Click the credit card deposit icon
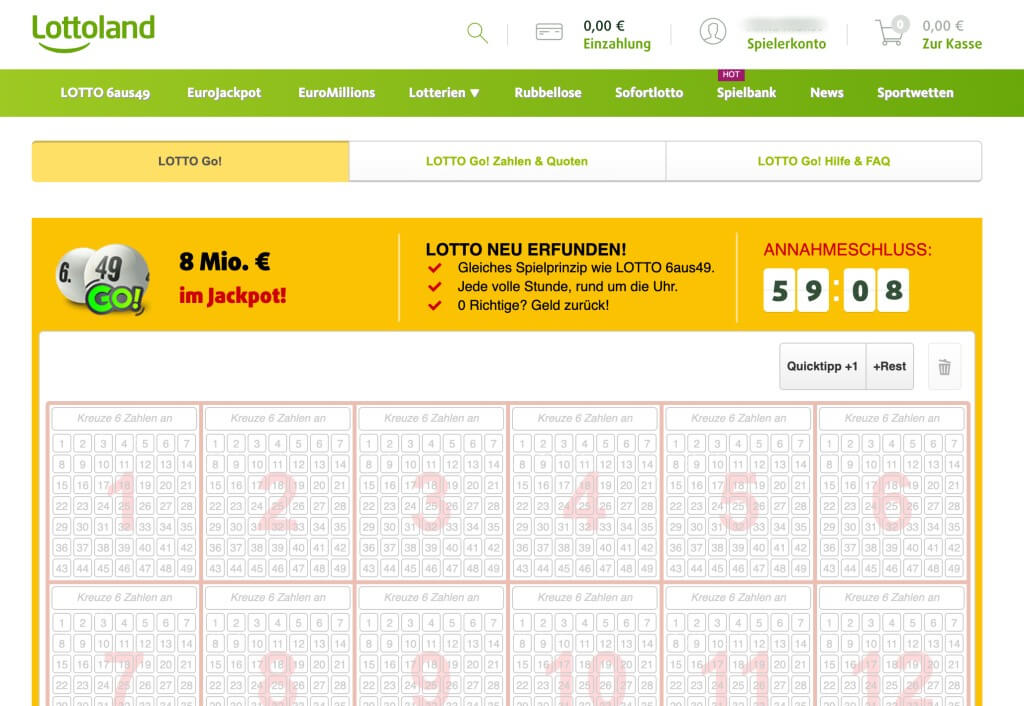The image size is (1024, 706). [549, 32]
